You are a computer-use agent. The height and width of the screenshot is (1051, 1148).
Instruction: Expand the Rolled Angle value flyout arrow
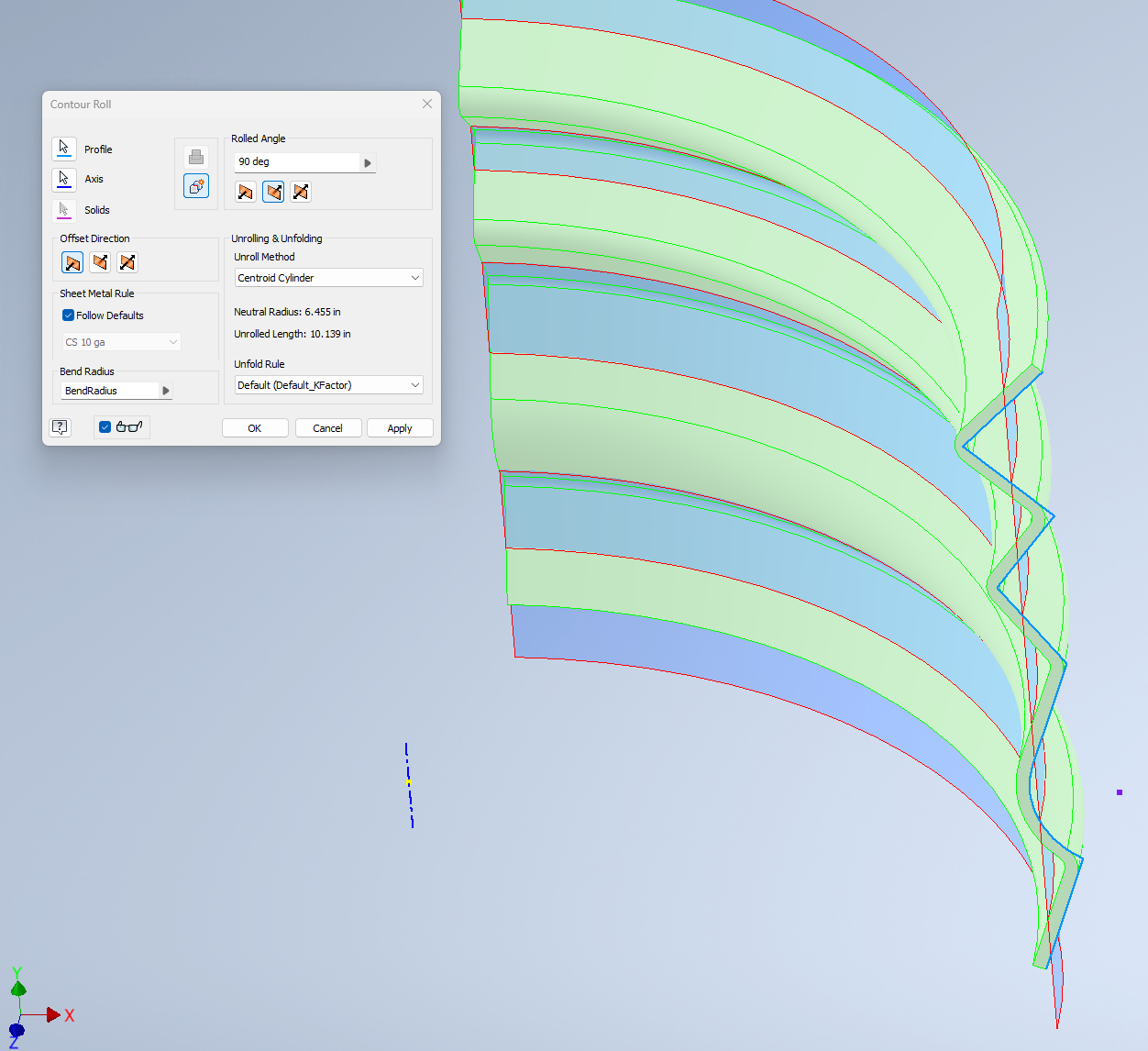(367, 162)
